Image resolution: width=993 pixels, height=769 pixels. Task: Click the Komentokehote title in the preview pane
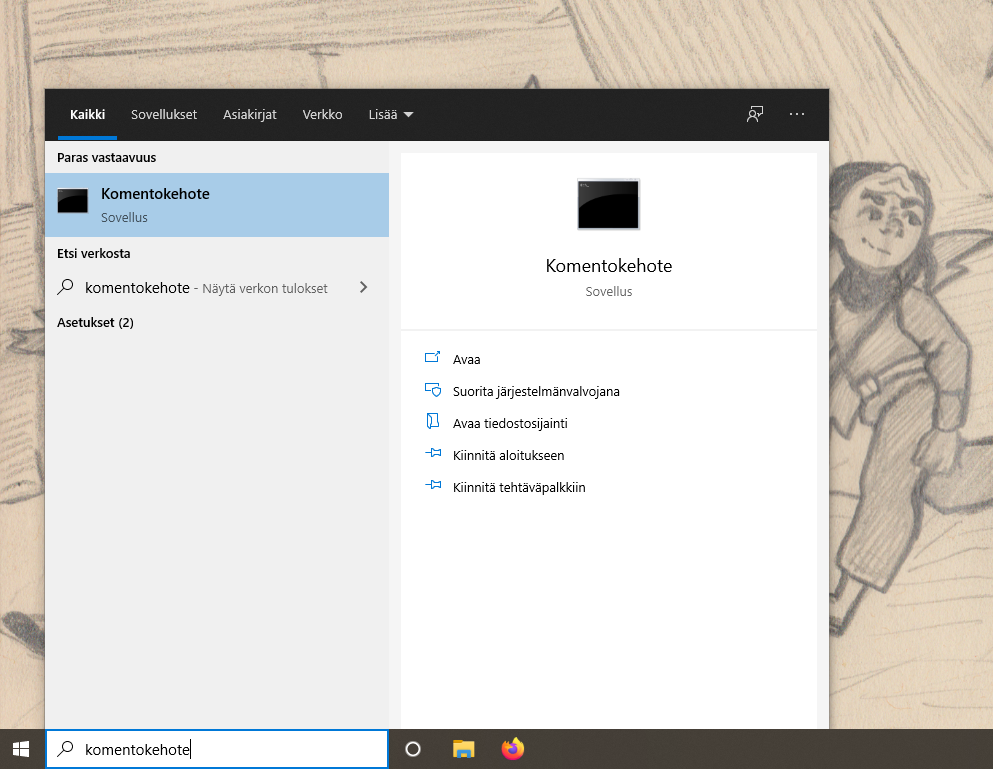point(609,265)
